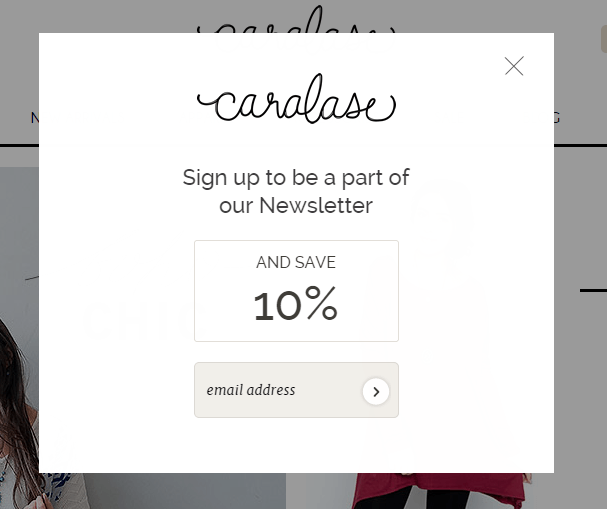The image size is (607, 509).
Task: Click the email address input field
Action: (277, 390)
